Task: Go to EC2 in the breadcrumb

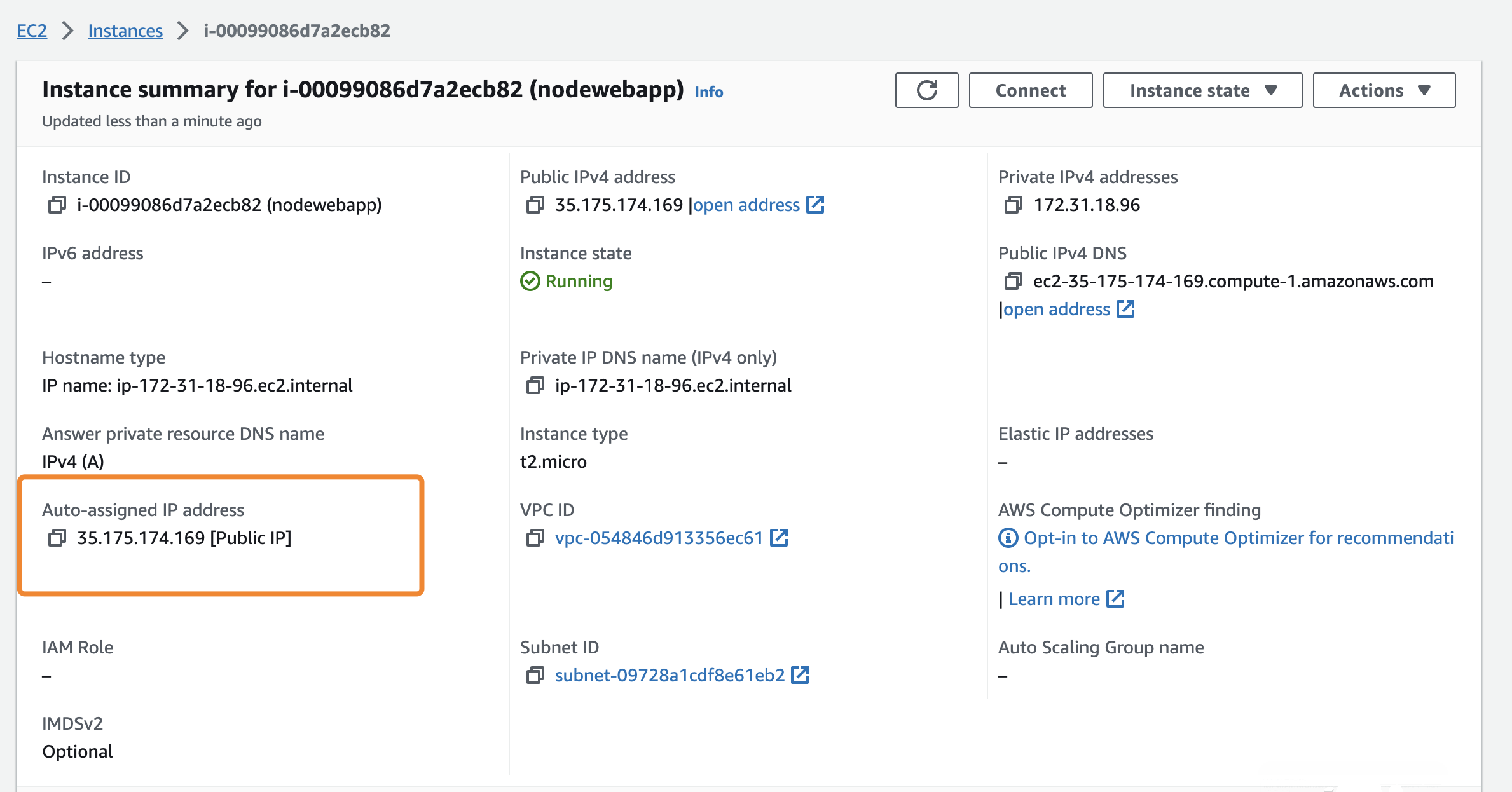Action: (32, 31)
